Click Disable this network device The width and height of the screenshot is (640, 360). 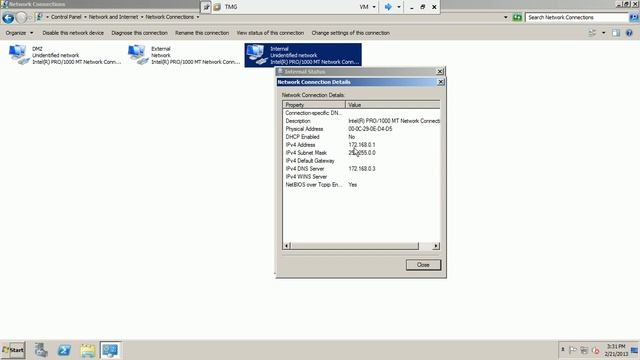tap(73, 33)
